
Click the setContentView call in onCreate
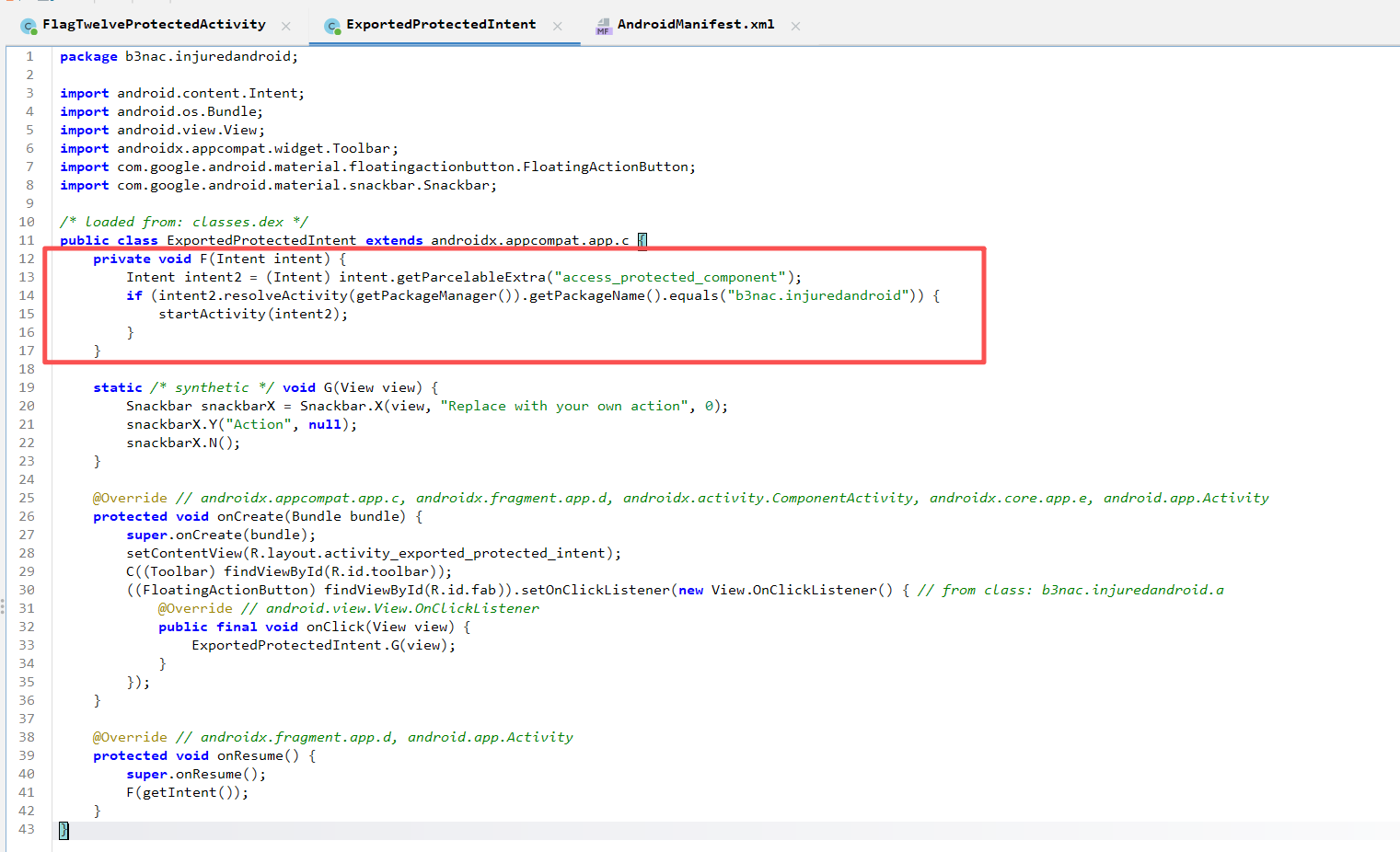pos(183,553)
